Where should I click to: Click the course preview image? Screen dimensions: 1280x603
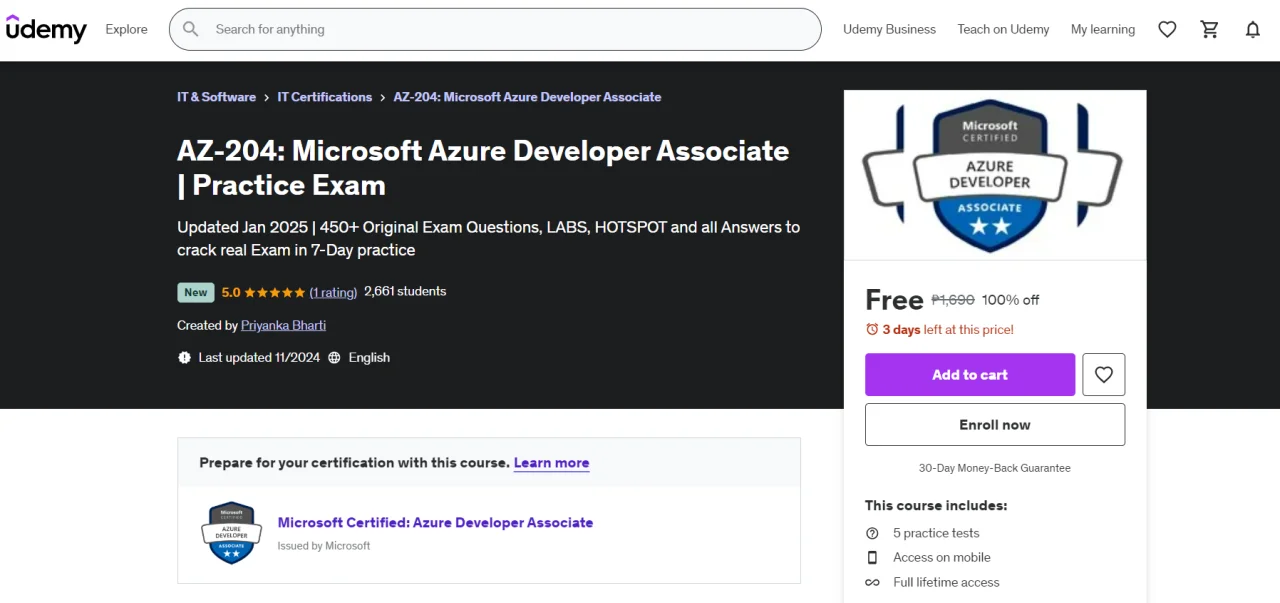coord(995,175)
